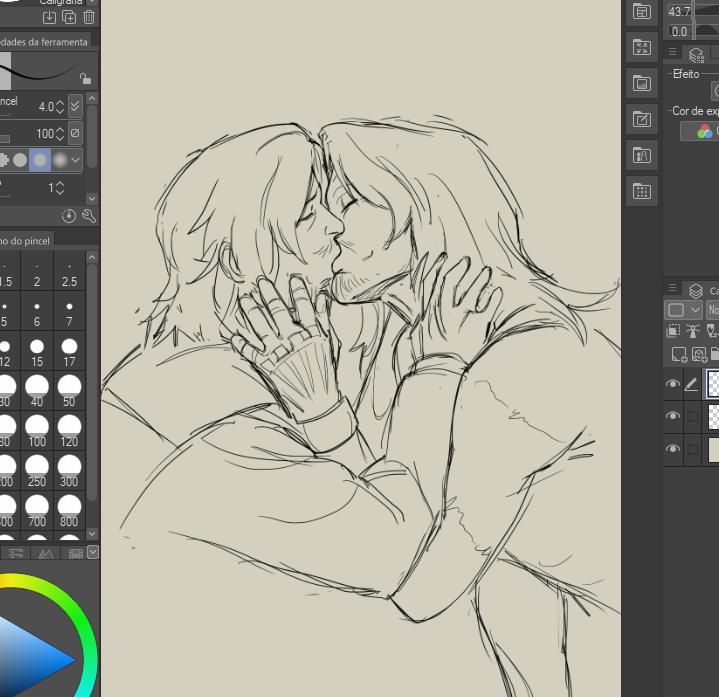Viewport: 719px width, 697px height.
Task: Open the color slider panel tab
Action: (16, 553)
